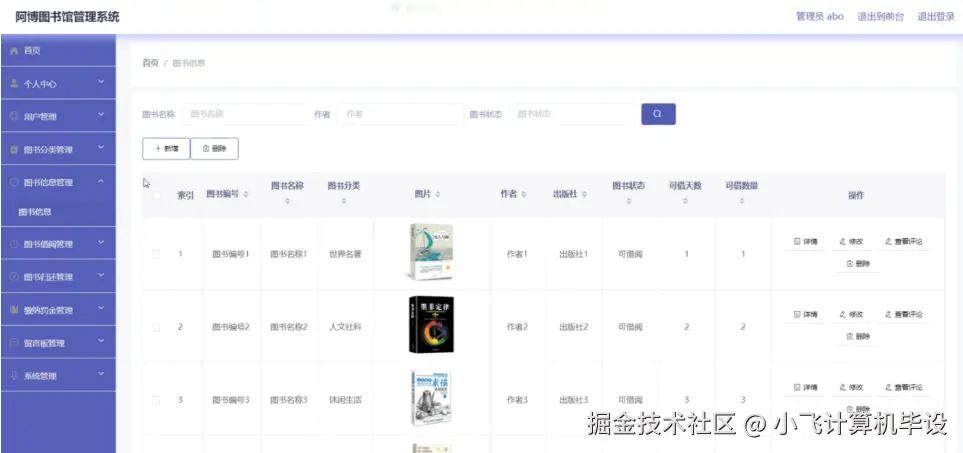
Task: Focus the 图书名称 search field
Action: click(x=244, y=114)
